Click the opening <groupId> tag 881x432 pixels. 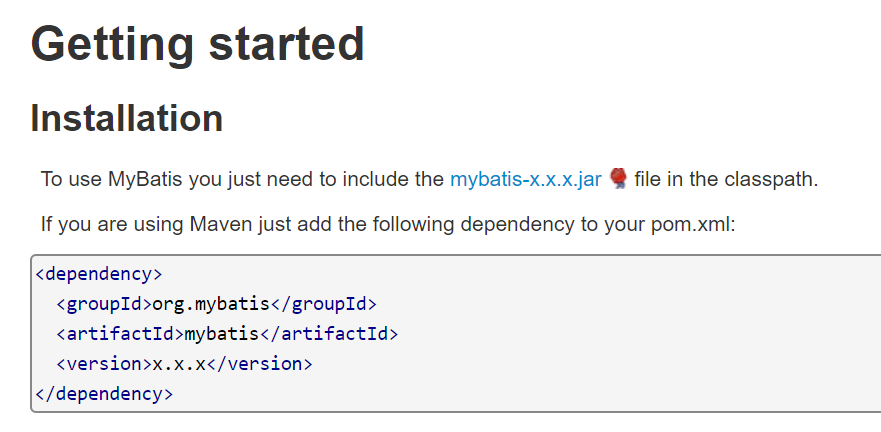coord(104,303)
